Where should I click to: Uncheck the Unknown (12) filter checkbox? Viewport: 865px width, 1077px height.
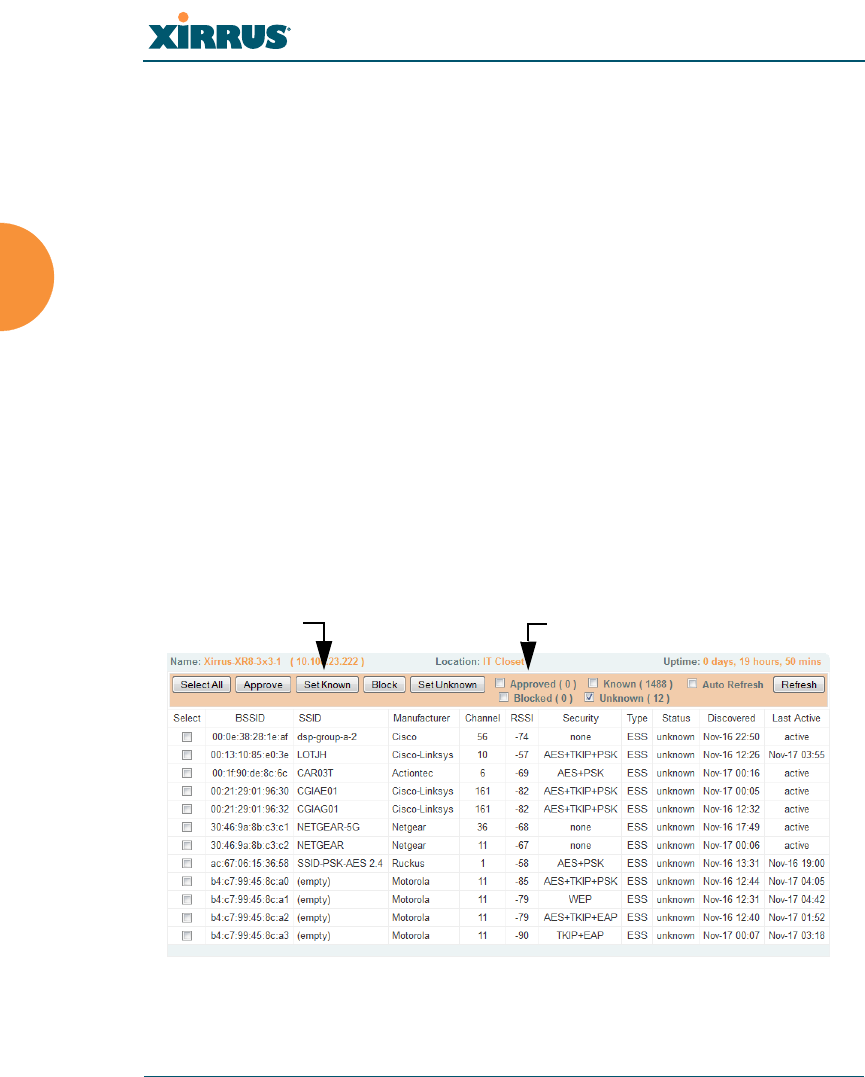[x=589, y=698]
